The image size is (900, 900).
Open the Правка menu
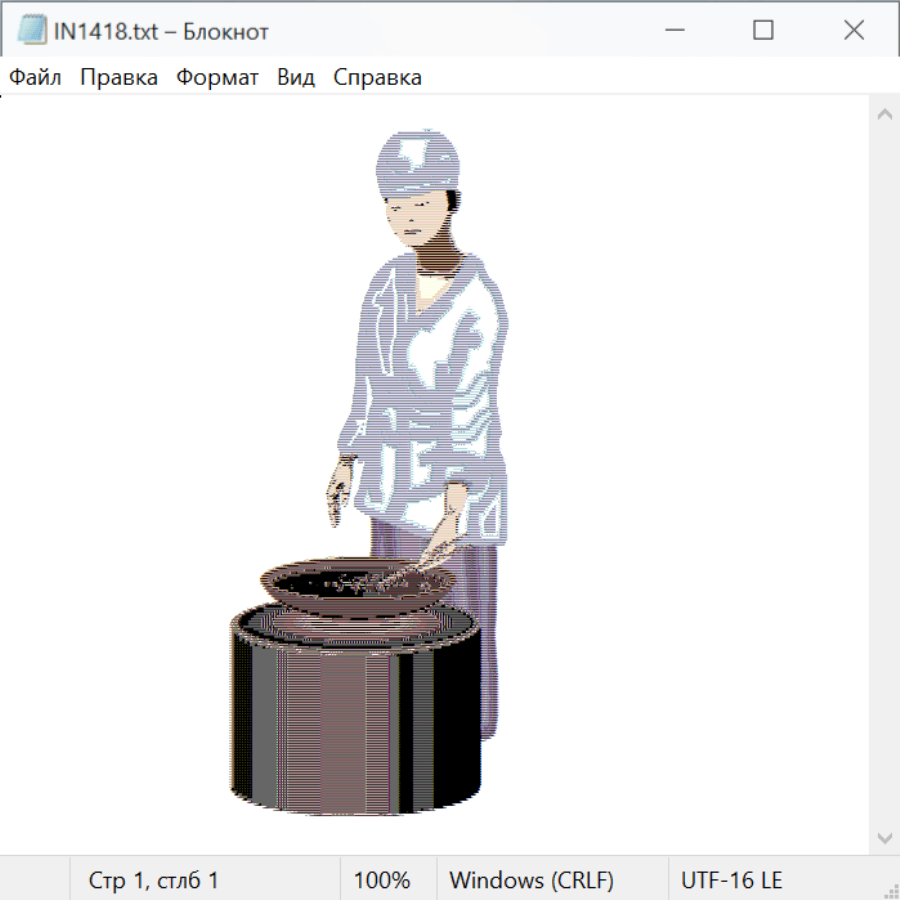(119, 78)
